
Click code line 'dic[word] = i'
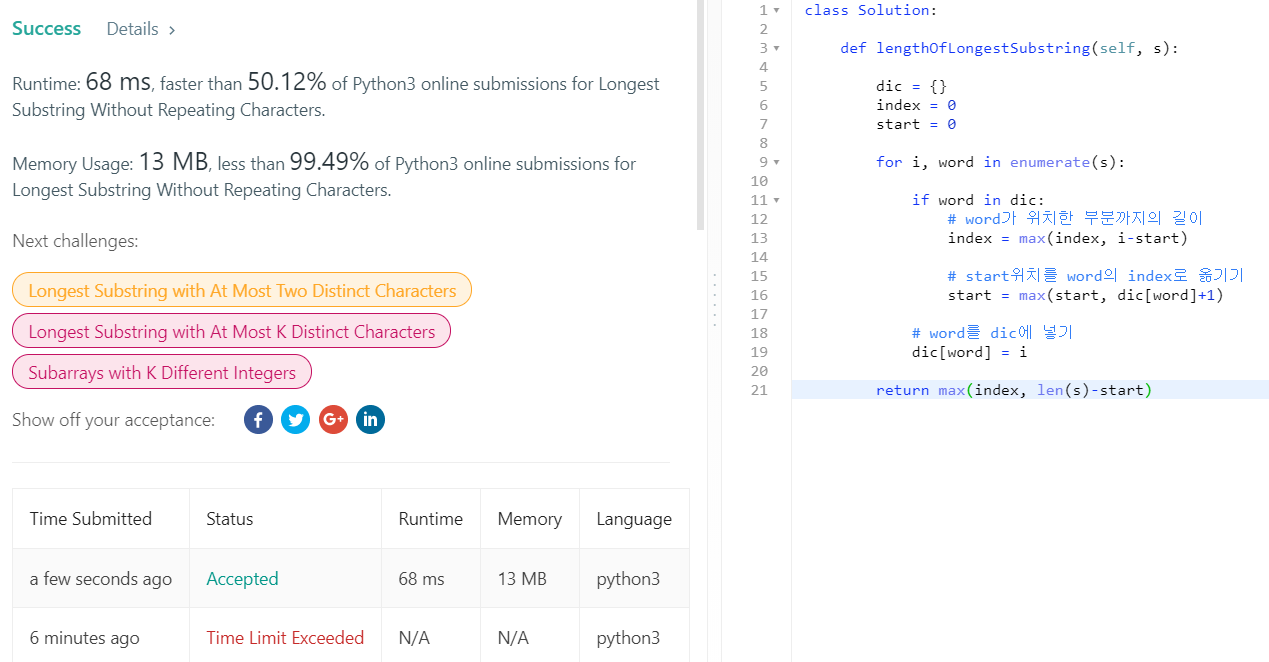point(969,352)
